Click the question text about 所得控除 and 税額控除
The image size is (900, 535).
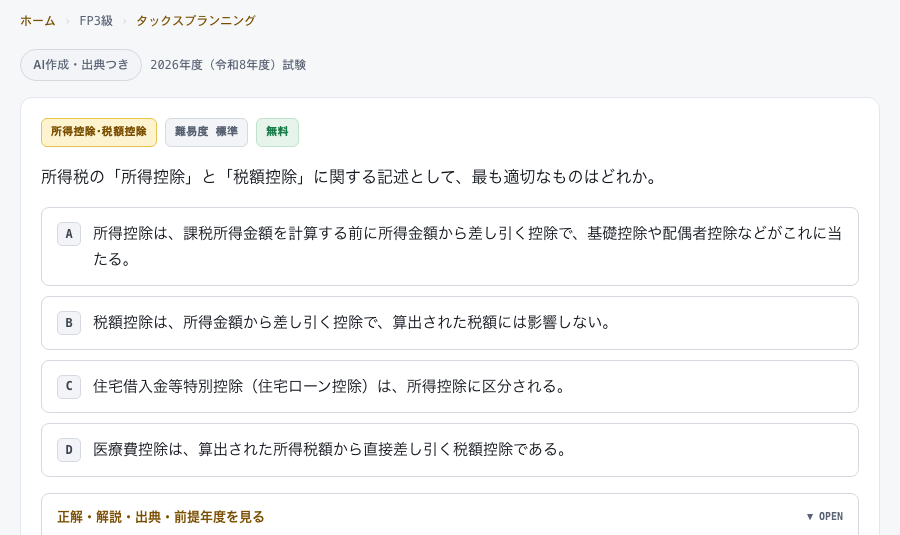click(350, 177)
